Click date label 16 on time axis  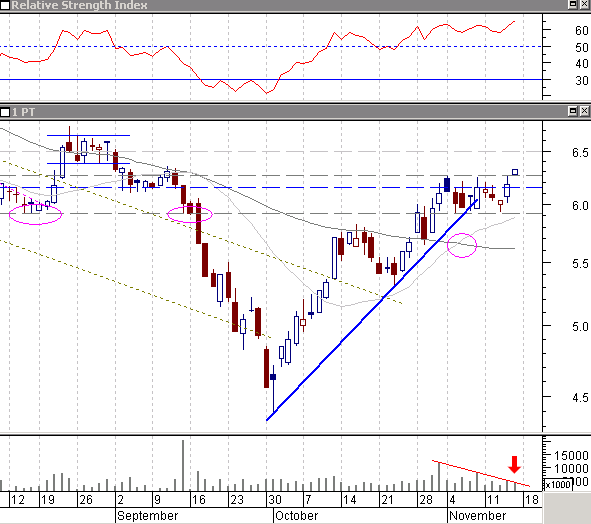(x=199, y=500)
